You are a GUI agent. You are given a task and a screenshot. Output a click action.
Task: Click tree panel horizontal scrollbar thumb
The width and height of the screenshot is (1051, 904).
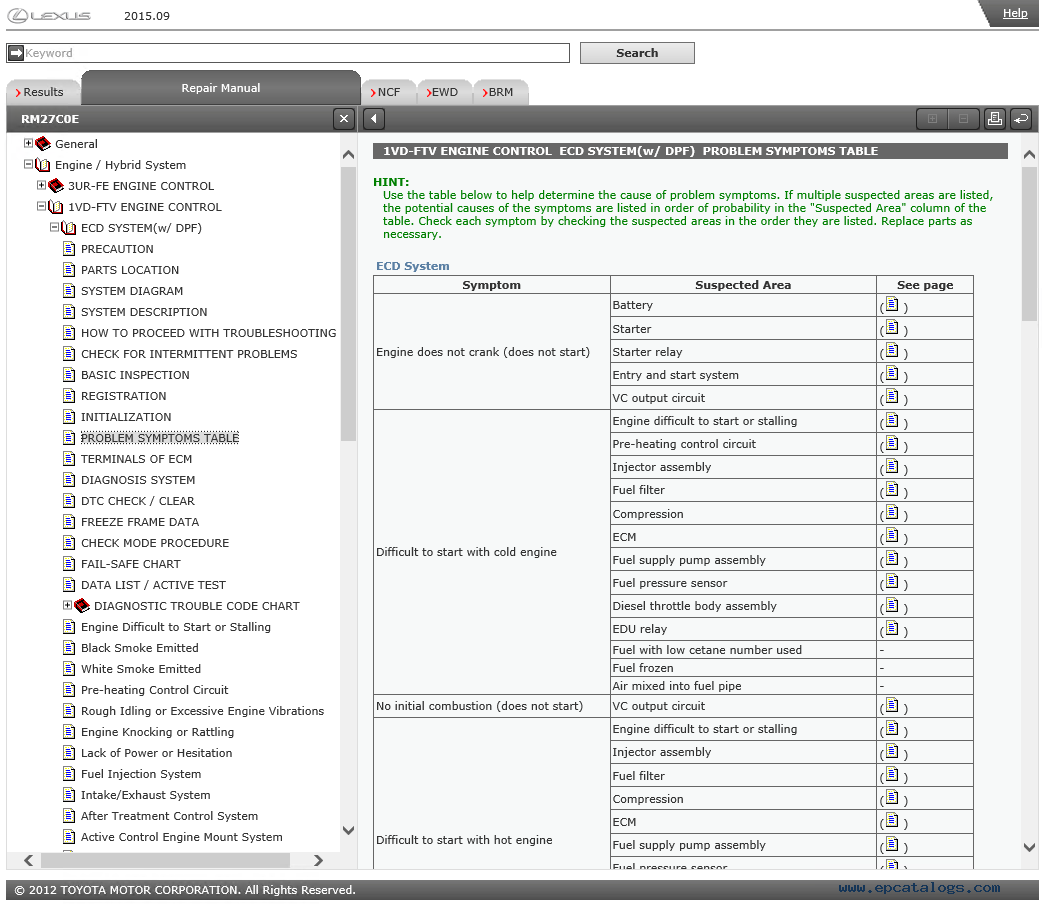[x=166, y=860]
